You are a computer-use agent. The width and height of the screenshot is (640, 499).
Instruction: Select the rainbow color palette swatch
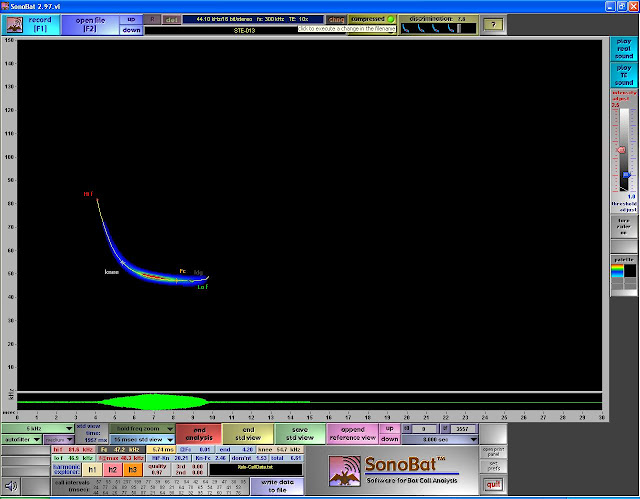click(617, 271)
